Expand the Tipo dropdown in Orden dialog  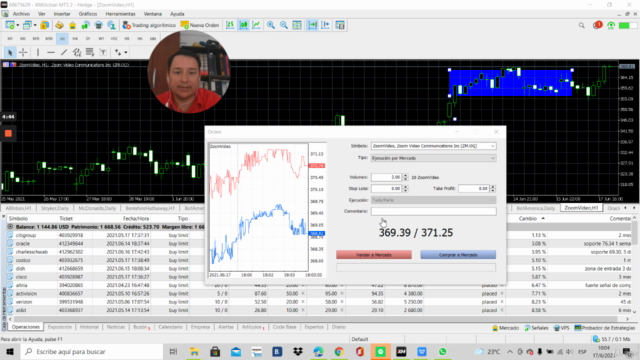[493, 158]
